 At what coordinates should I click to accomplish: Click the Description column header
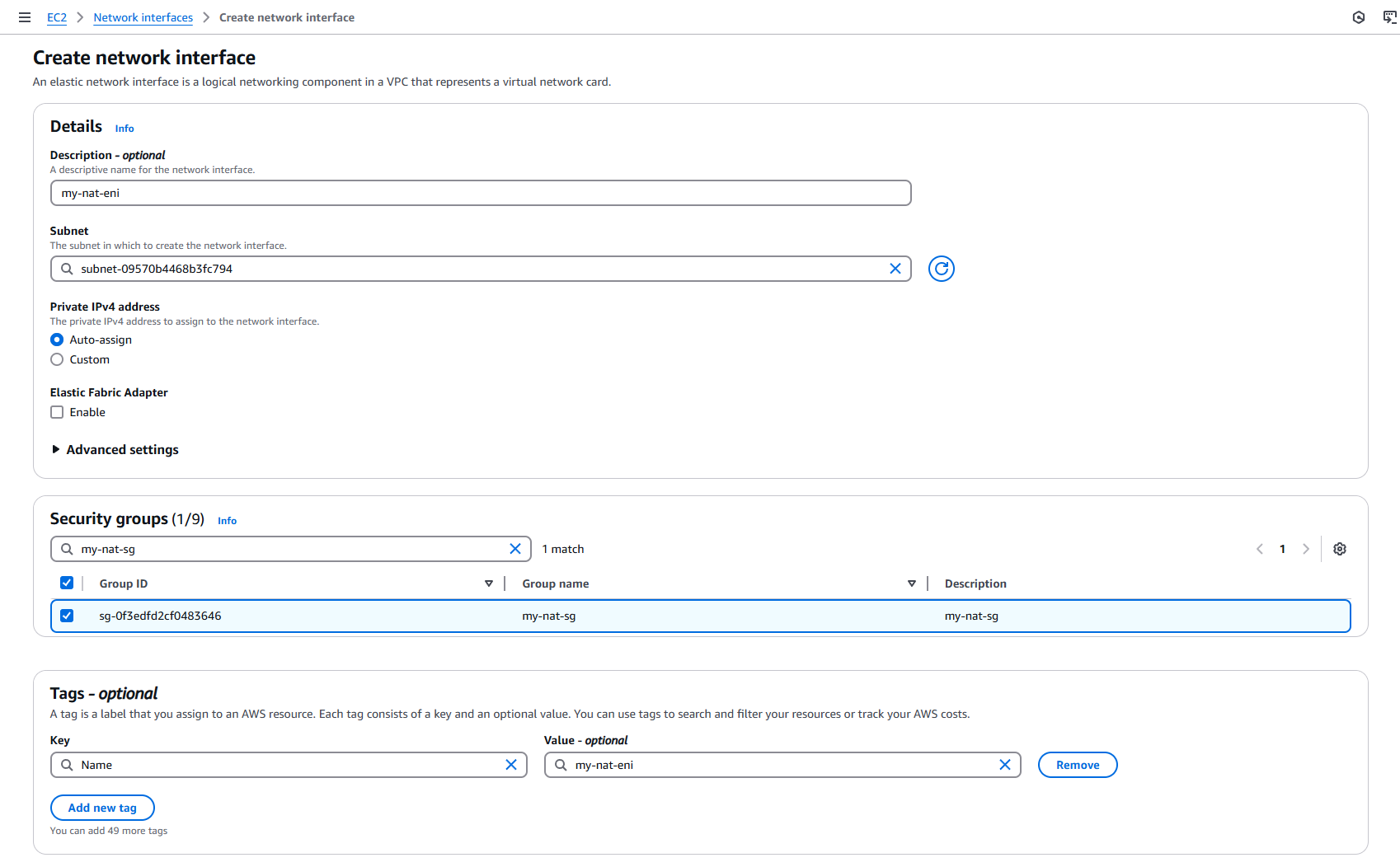tap(975, 583)
